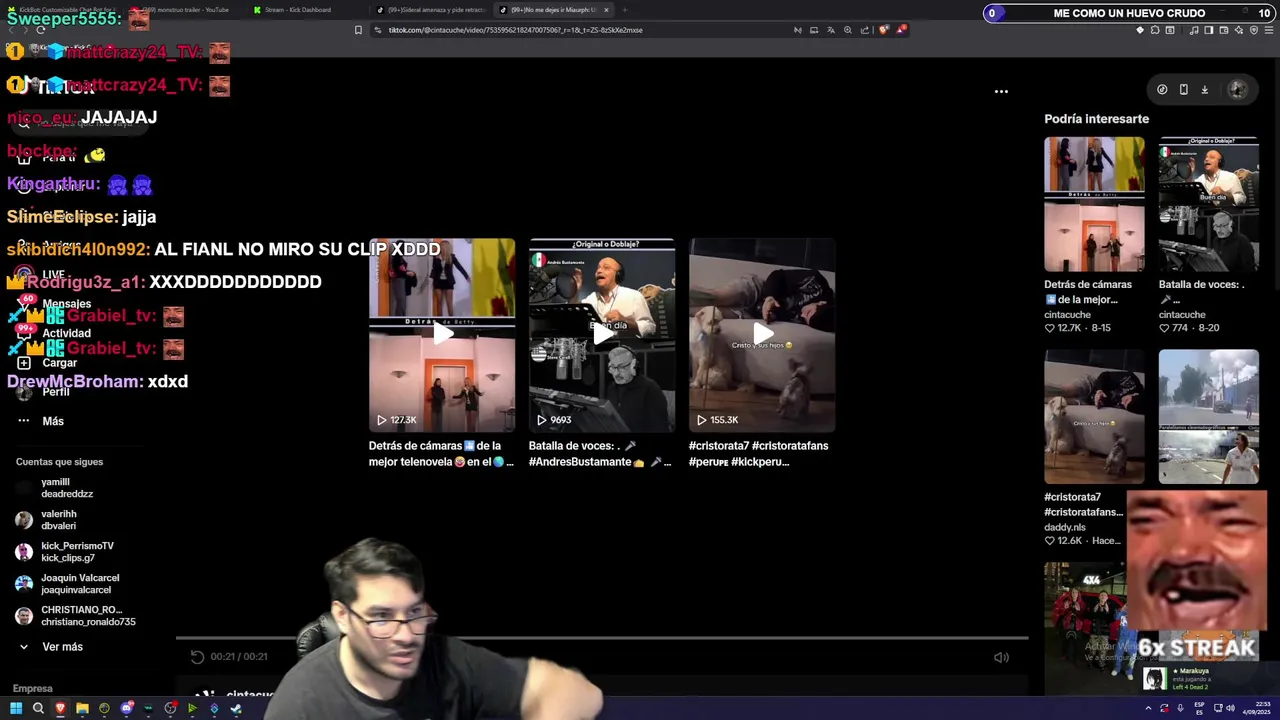Open the Brave Leo AI sparkle icon
The image size is (1280, 720).
click(1239, 30)
